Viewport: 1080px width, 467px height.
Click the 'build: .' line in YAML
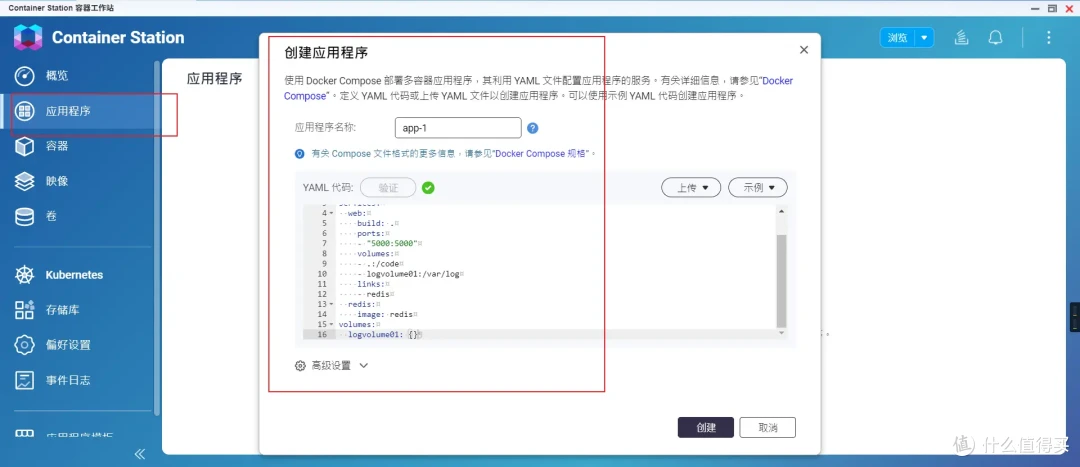375,223
